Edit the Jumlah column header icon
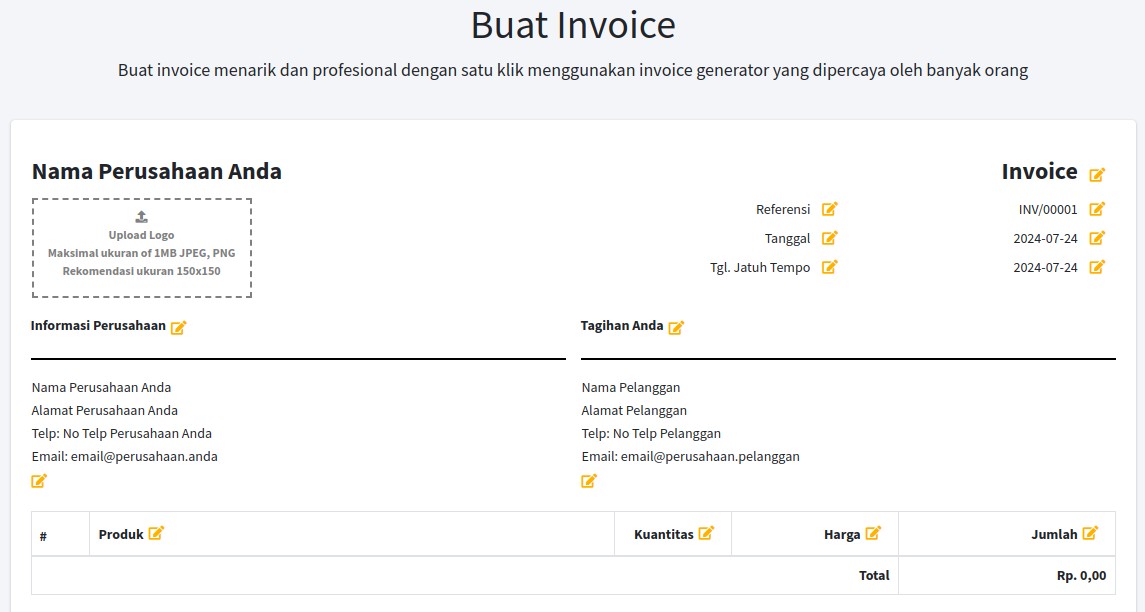Image resolution: width=1145 pixels, height=612 pixels. (x=1090, y=533)
